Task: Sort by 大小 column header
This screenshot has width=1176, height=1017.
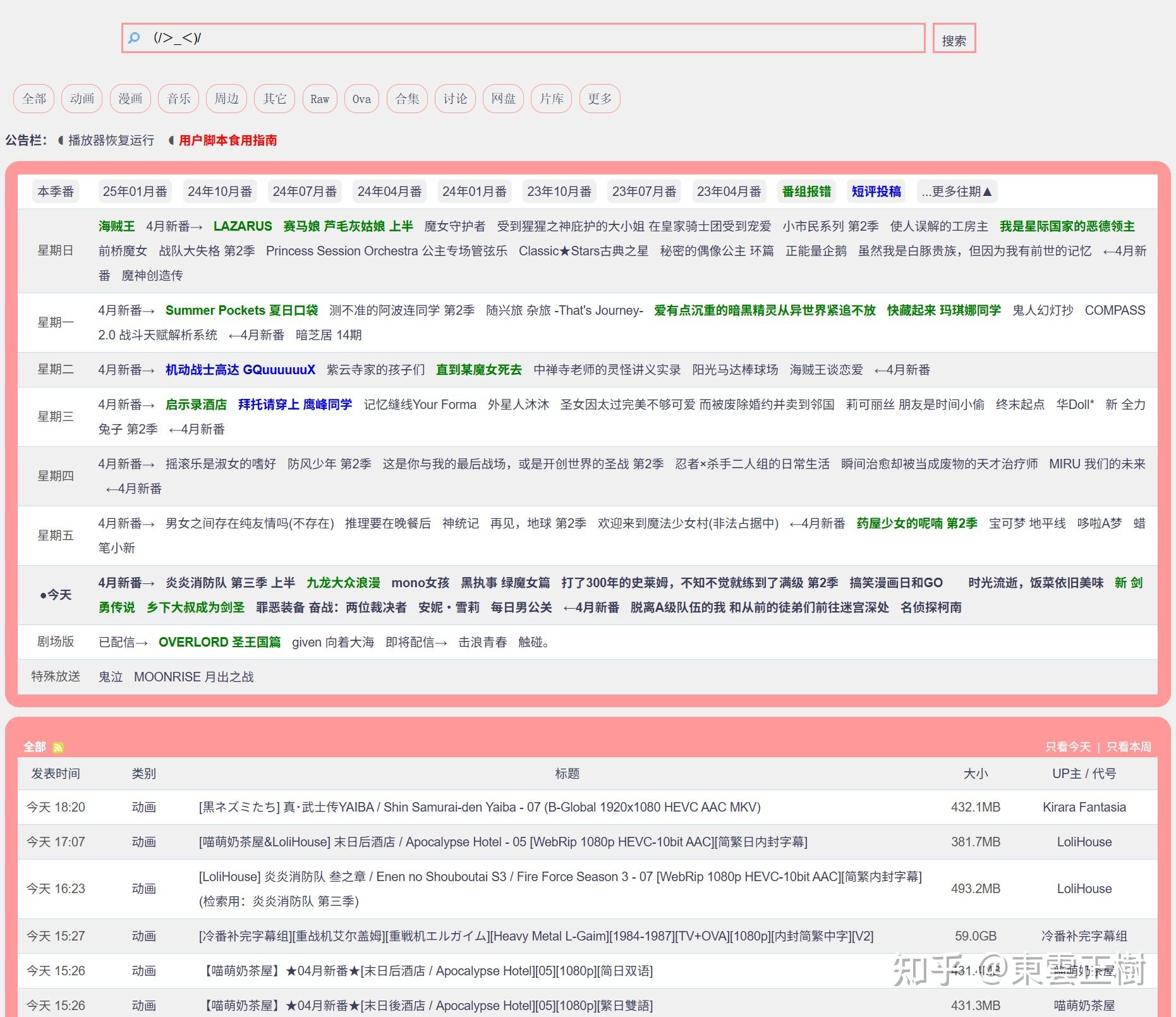Action: coord(976,774)
